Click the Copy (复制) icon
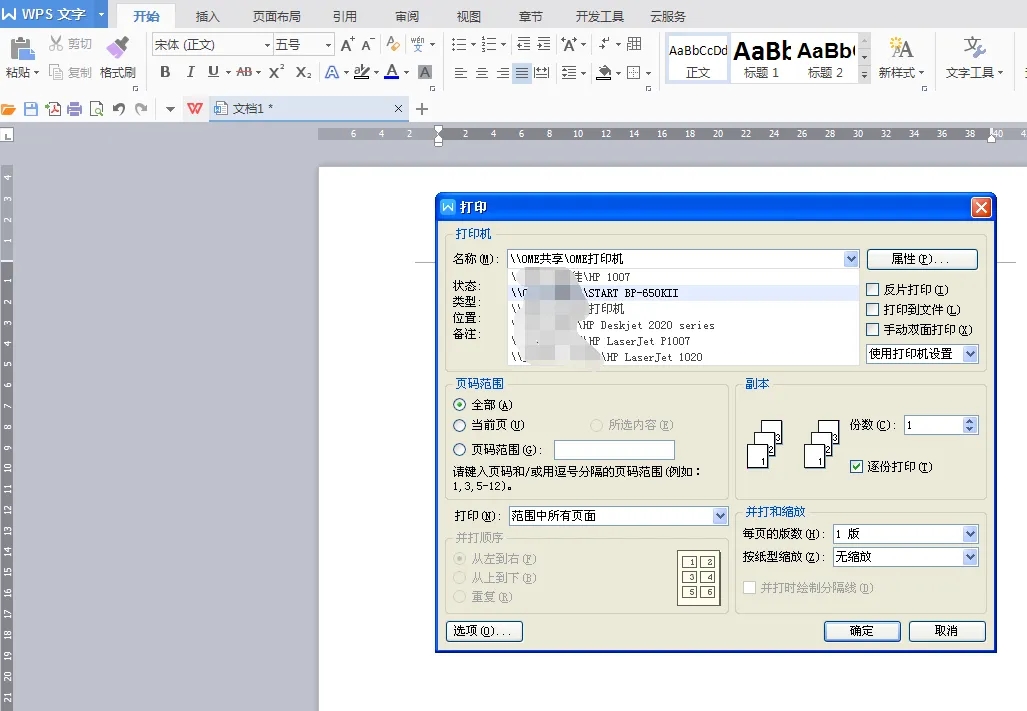1027x711 pixels. pos(56,72)
